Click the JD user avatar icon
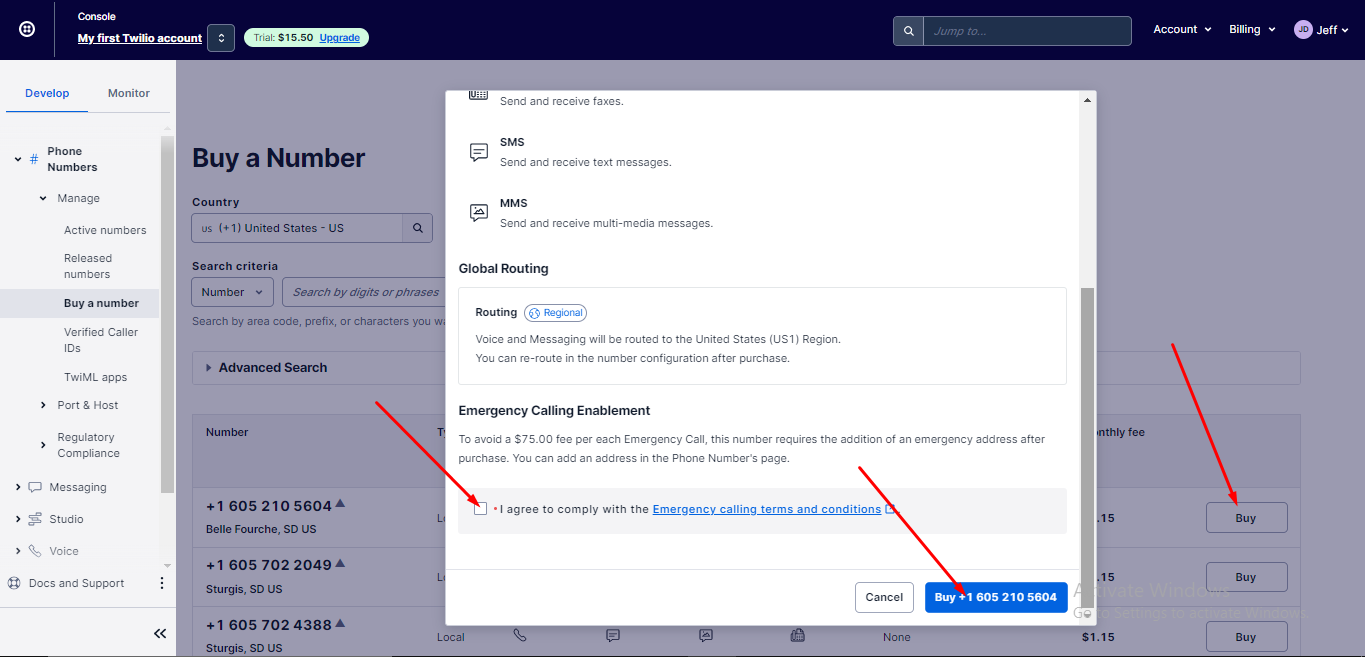Image resolution: width=1365 pixels, height=657 pixels. 1303,30
